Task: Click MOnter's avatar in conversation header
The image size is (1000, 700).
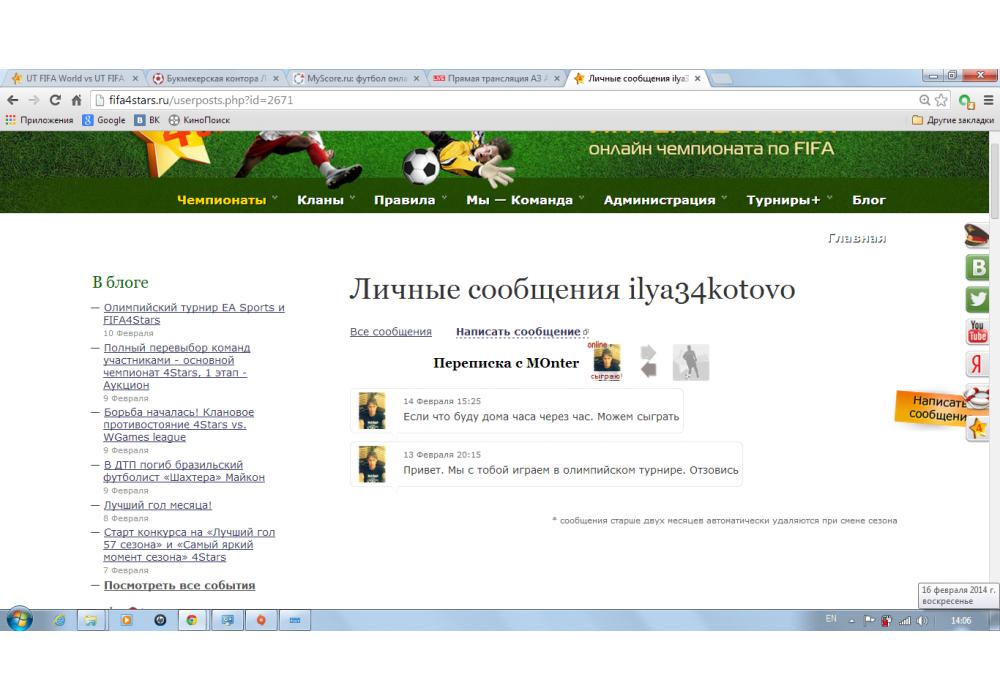Action: pos(606,362)
